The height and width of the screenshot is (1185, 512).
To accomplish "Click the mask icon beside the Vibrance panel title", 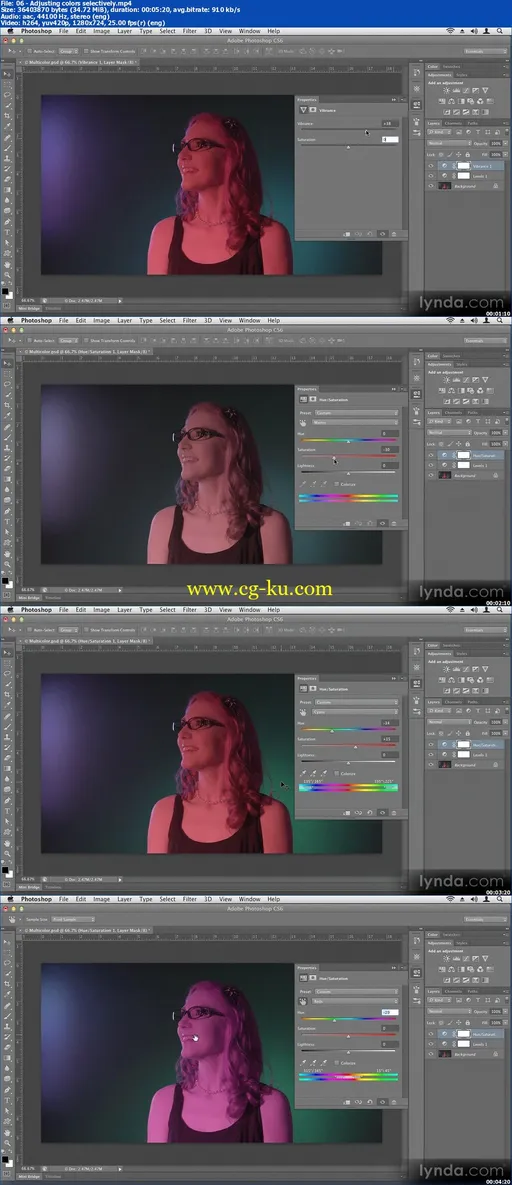I will pyautogui.click(x=314, y=110).
